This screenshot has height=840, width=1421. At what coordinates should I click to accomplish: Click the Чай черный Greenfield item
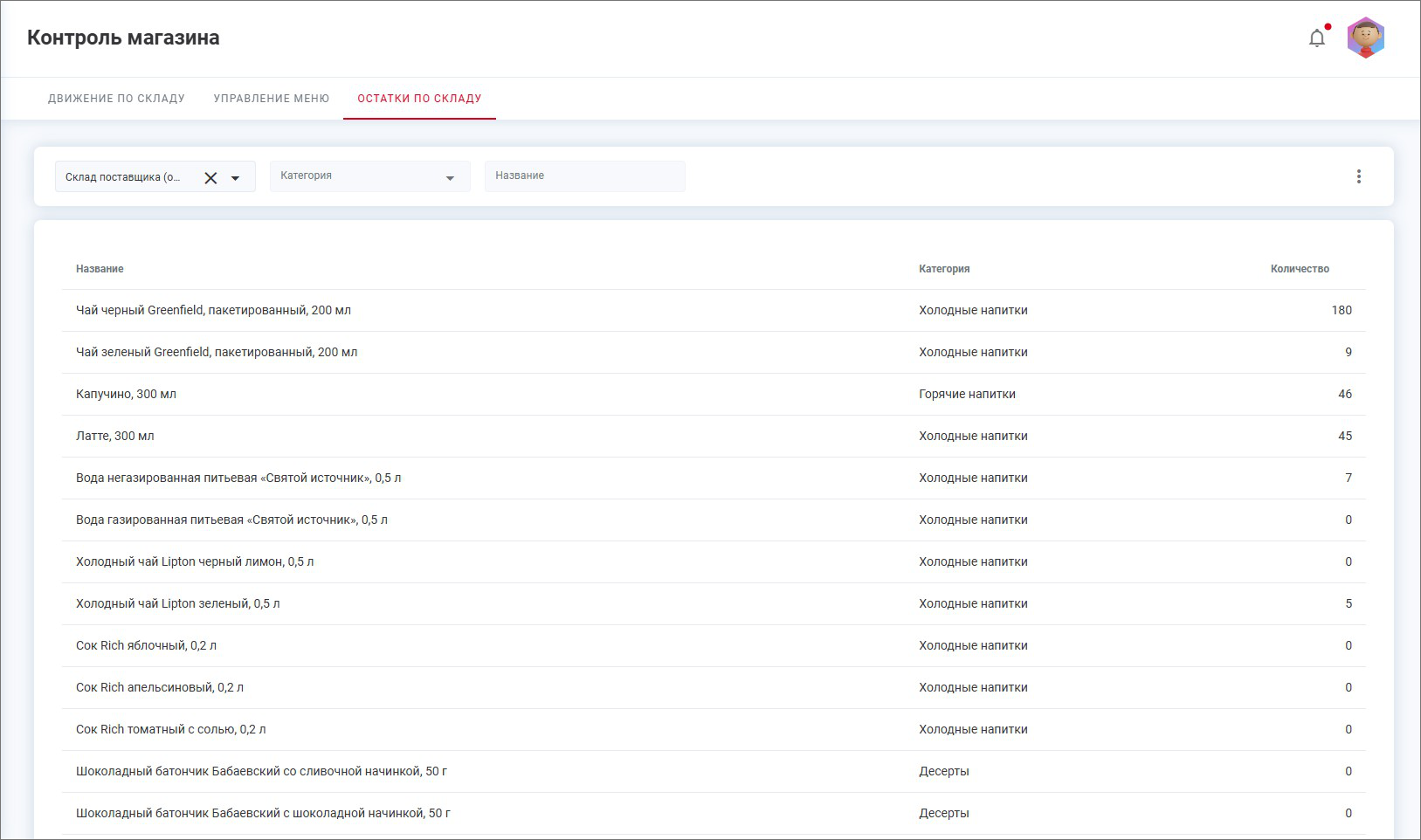click(213, 311)
